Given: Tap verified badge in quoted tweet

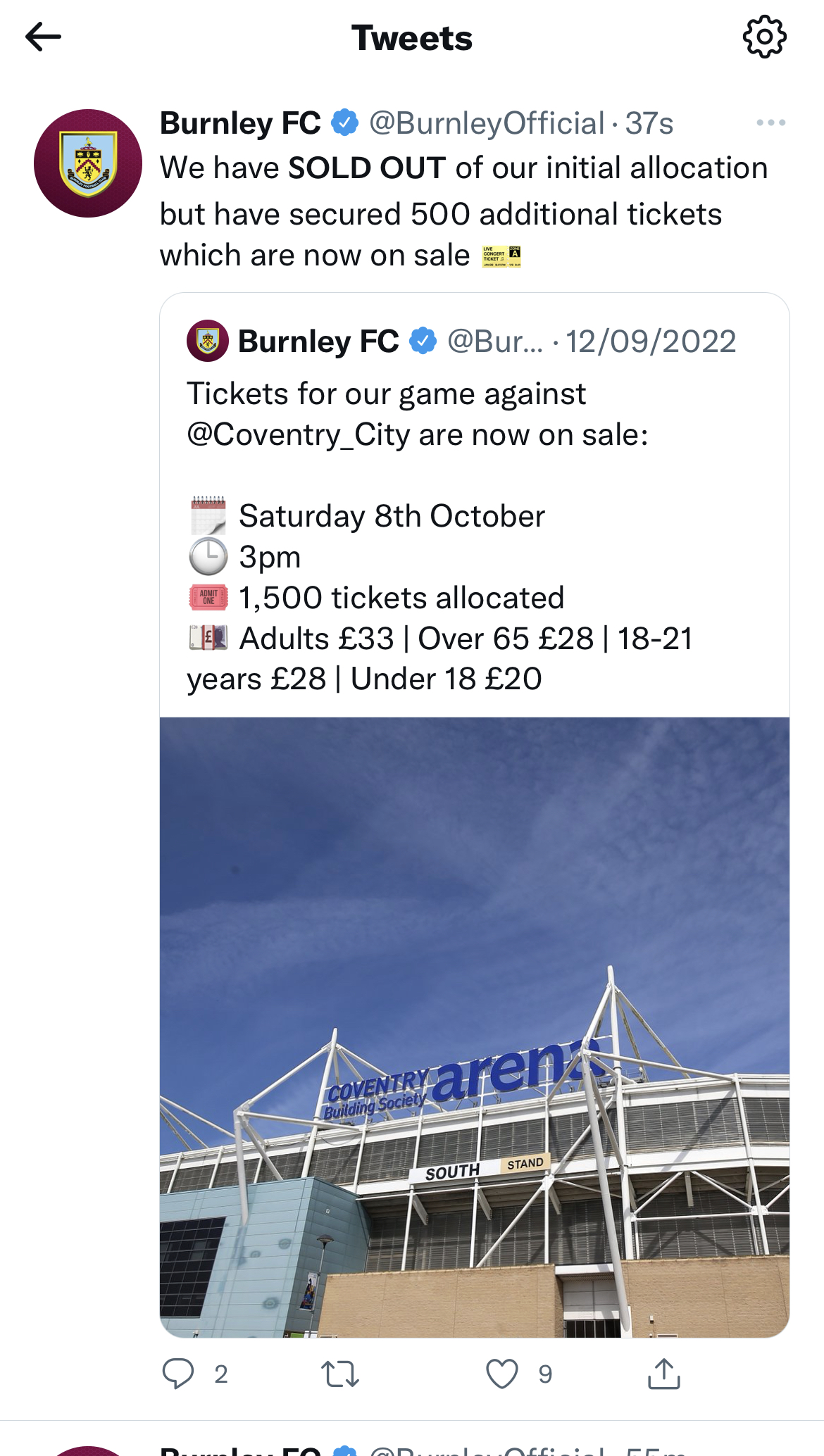Looking at the screenshot, I should pos(423,341).
